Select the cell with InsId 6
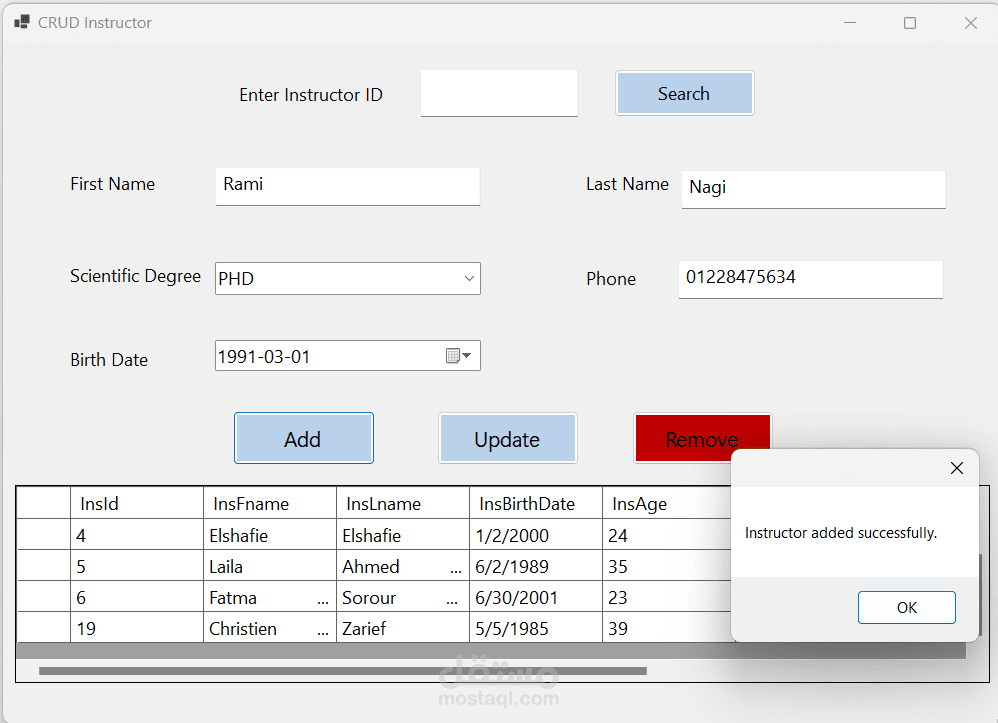This screenshot has width=998, height=723. coord(137,597)
